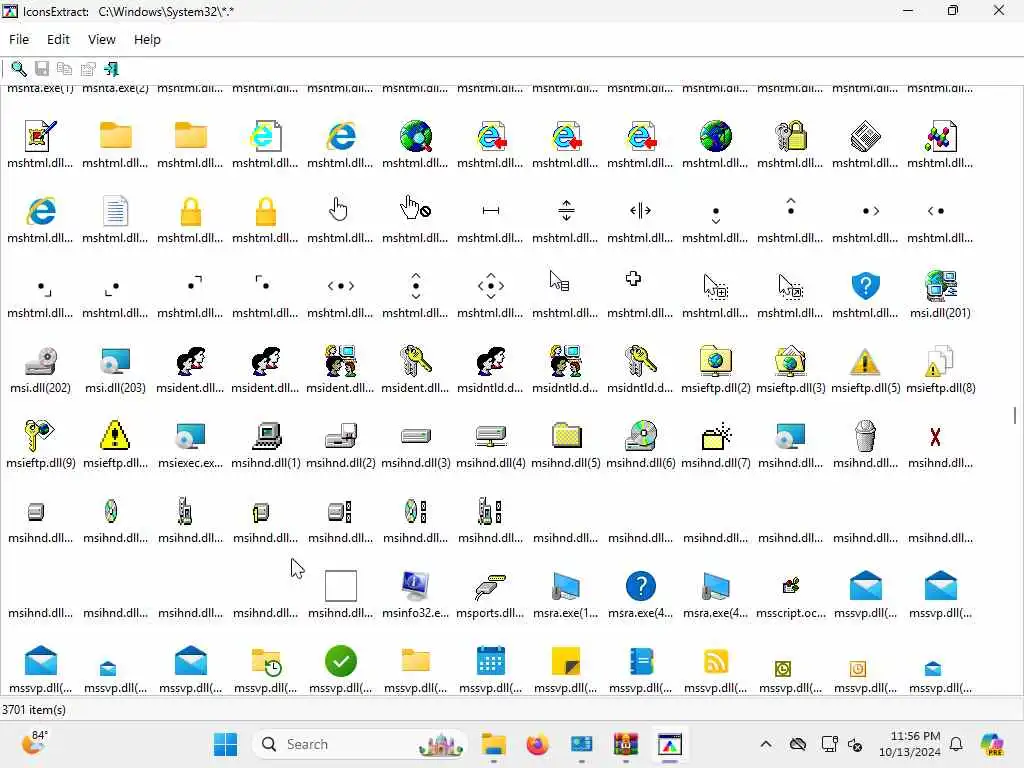Select the mssvp.dll blue calendar icon

pos(490,661)
